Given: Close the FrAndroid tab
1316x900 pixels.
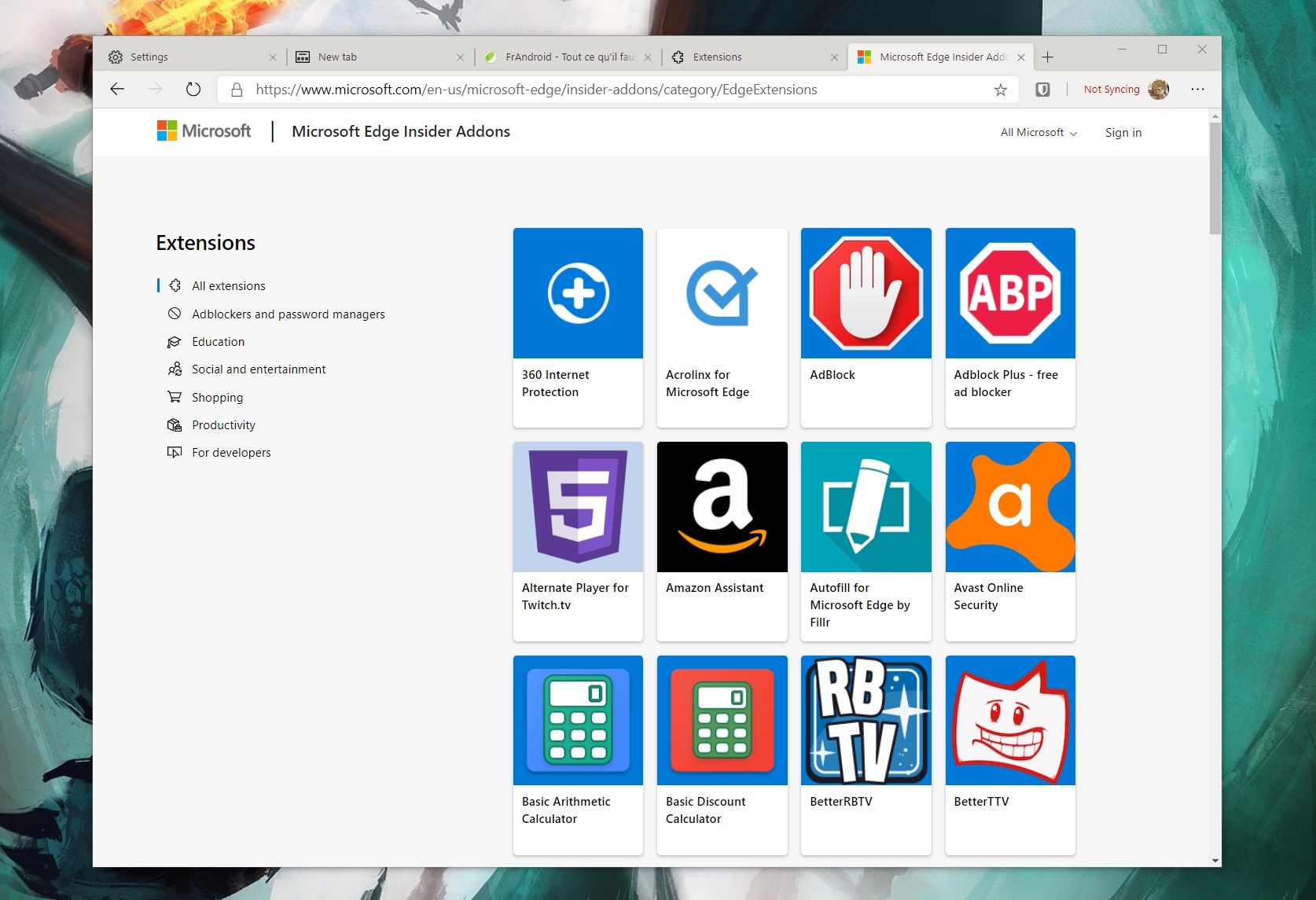Looking at the screenshot, I should coord(648,57).
